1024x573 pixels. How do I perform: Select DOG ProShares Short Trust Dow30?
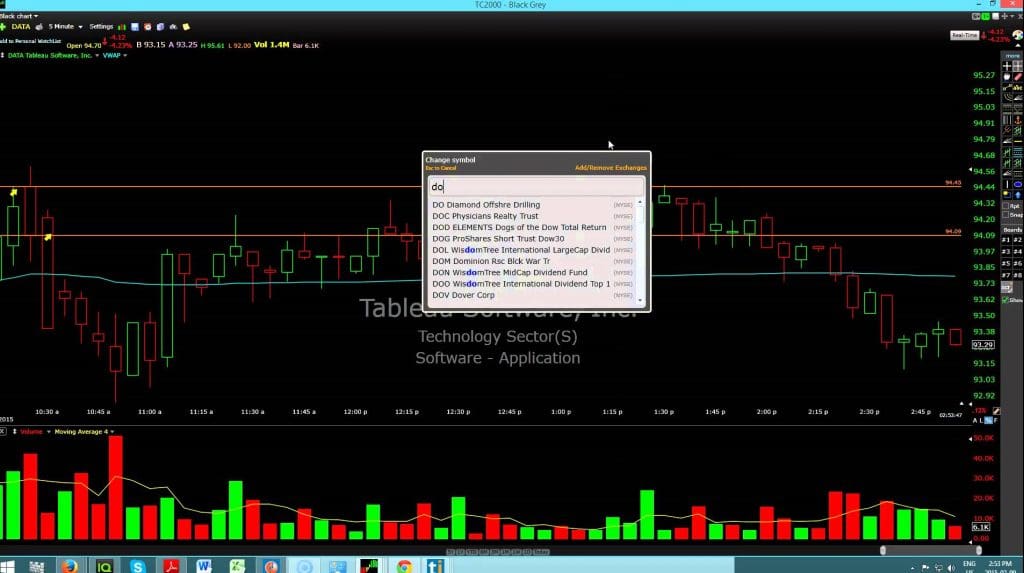click(532, 238)
